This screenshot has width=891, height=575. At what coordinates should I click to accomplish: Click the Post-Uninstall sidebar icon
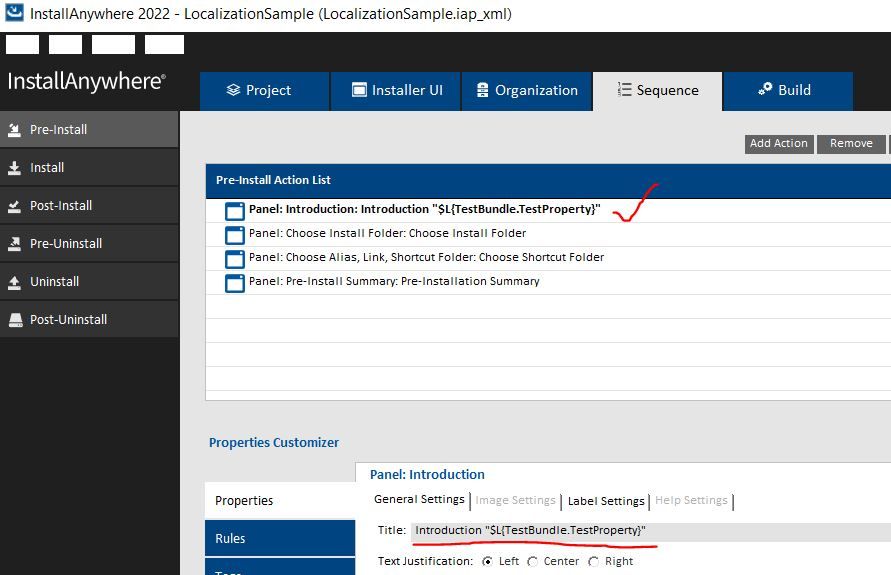click(x=15, y=320)
